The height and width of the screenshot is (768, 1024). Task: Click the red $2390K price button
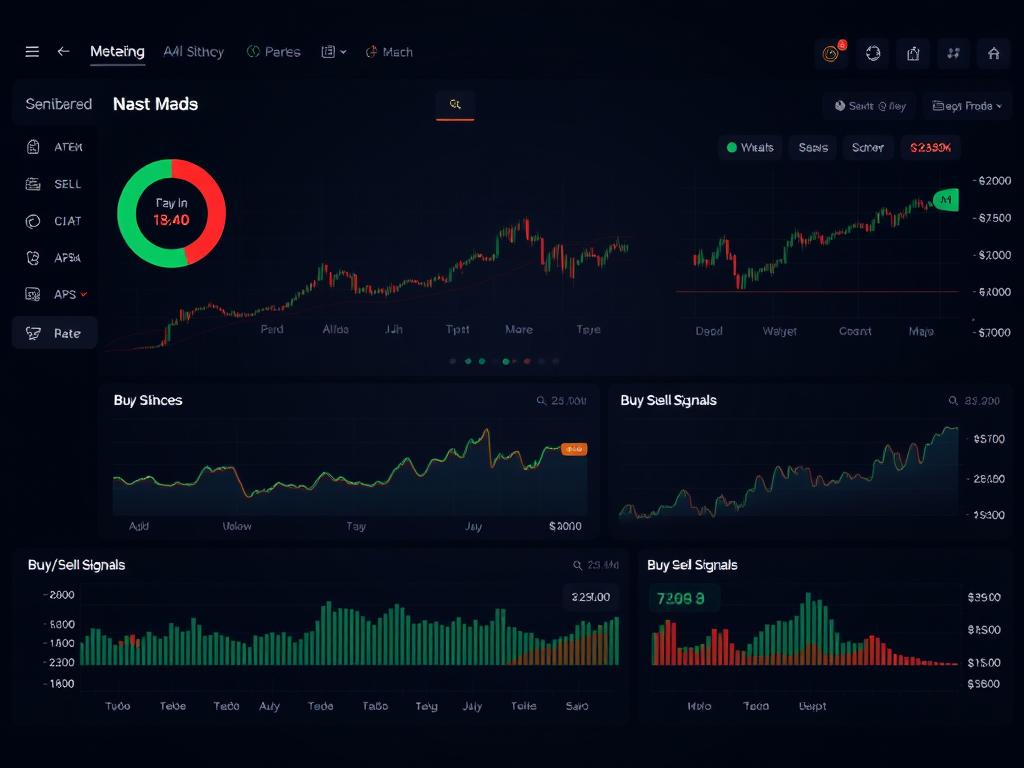pyautogui.click(x=930, y=148)
